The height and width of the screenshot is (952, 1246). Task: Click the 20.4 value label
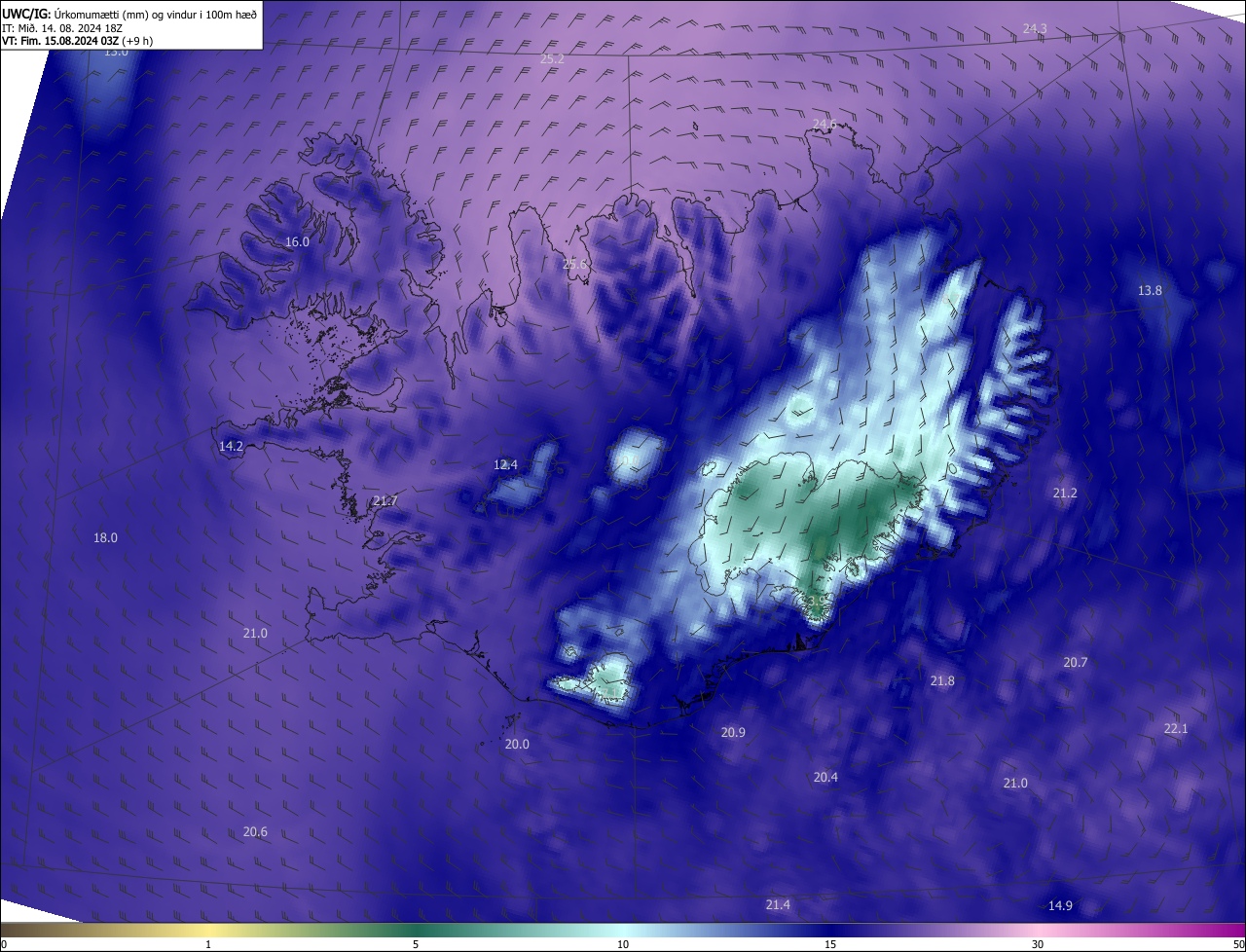(x=825, y=778)
